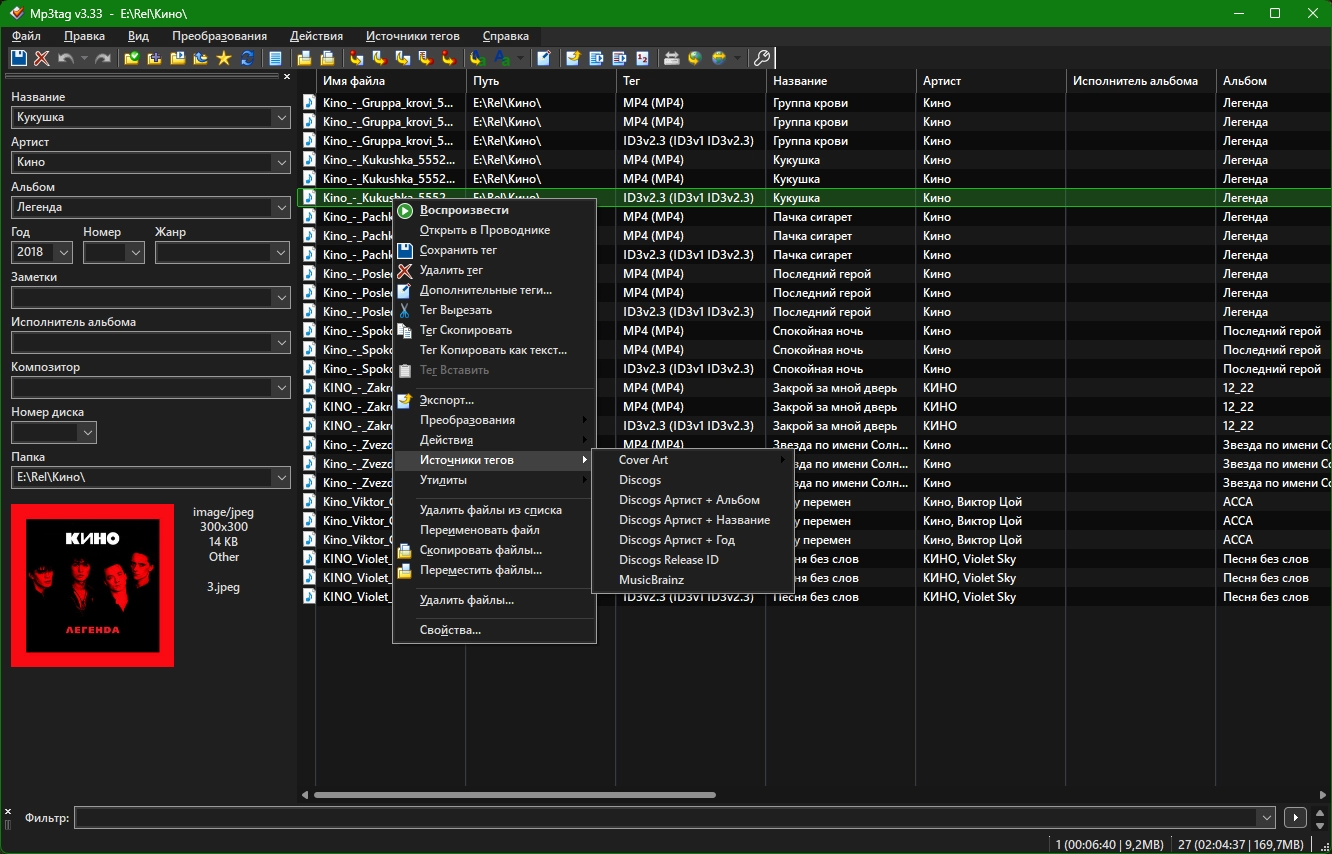1332x854 pixels.
Task: Click the Save tag floppy disk toolbar icon
Action: click(18, 58)
